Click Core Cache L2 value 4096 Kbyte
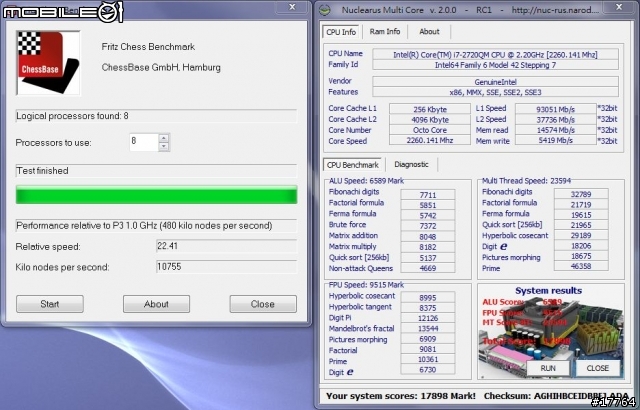This screenshot has width=640, height=410. pyautogui.click(x=430, y=120)
